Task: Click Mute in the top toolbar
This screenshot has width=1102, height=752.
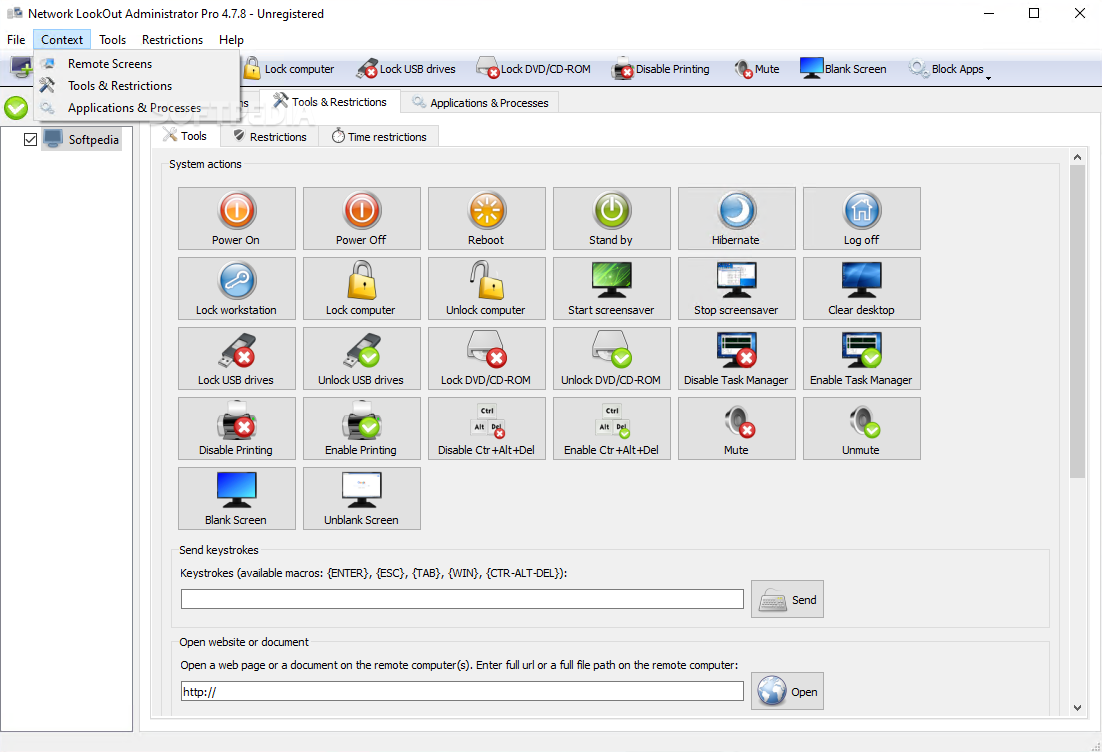Action: point(757,69)
